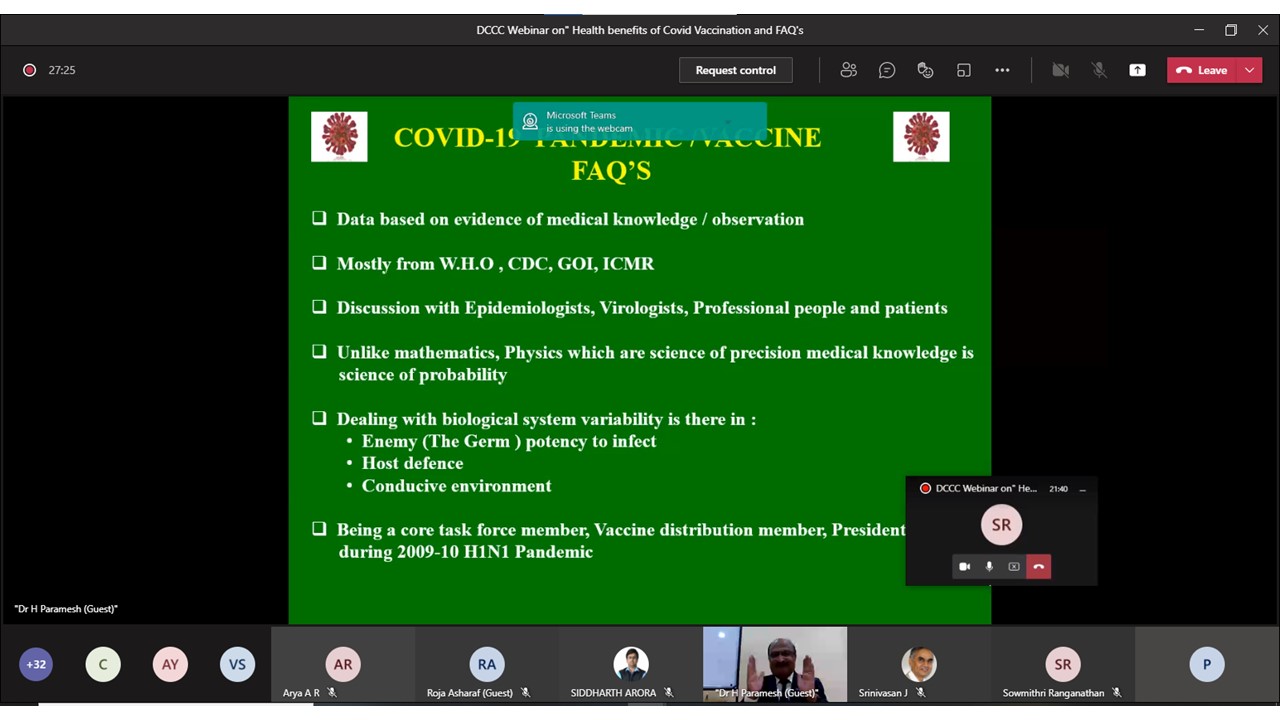Image resolution: width=1280 pixels, height=720 pixels.
Task: Toggle the microphone in the mini call window
Action: point(989,567)
